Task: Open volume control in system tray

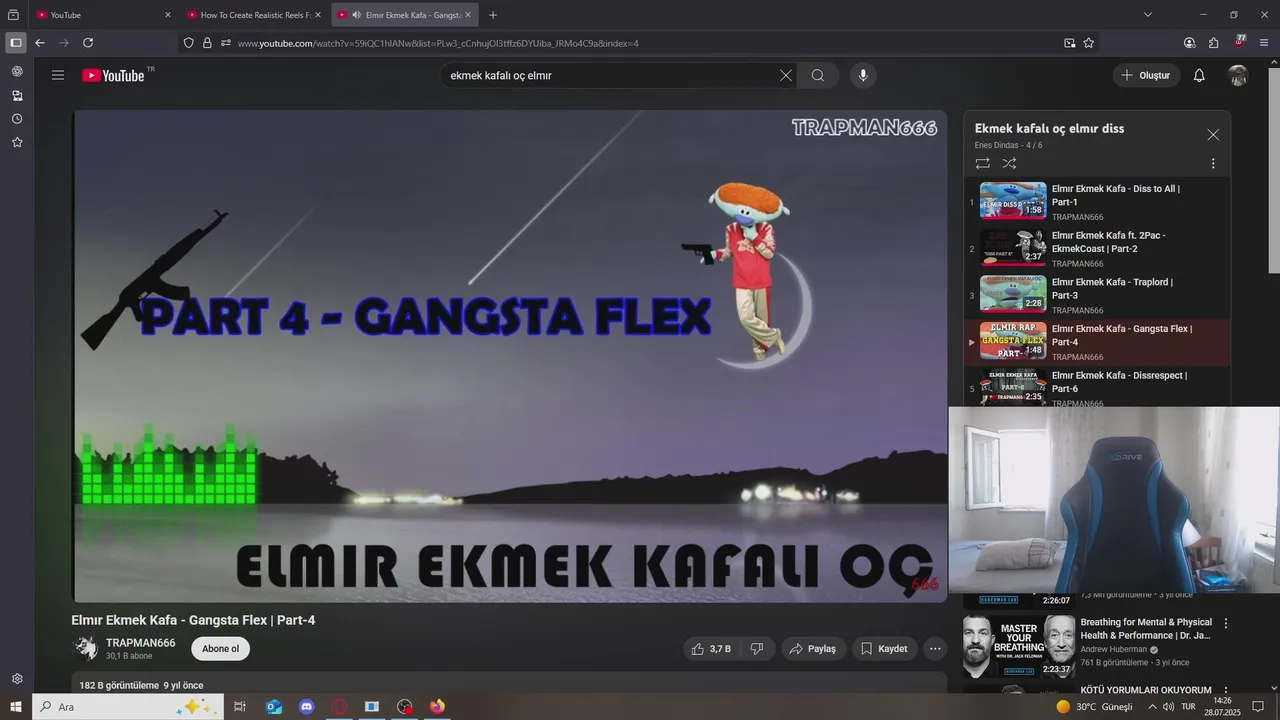Action: coord(1167,707)
